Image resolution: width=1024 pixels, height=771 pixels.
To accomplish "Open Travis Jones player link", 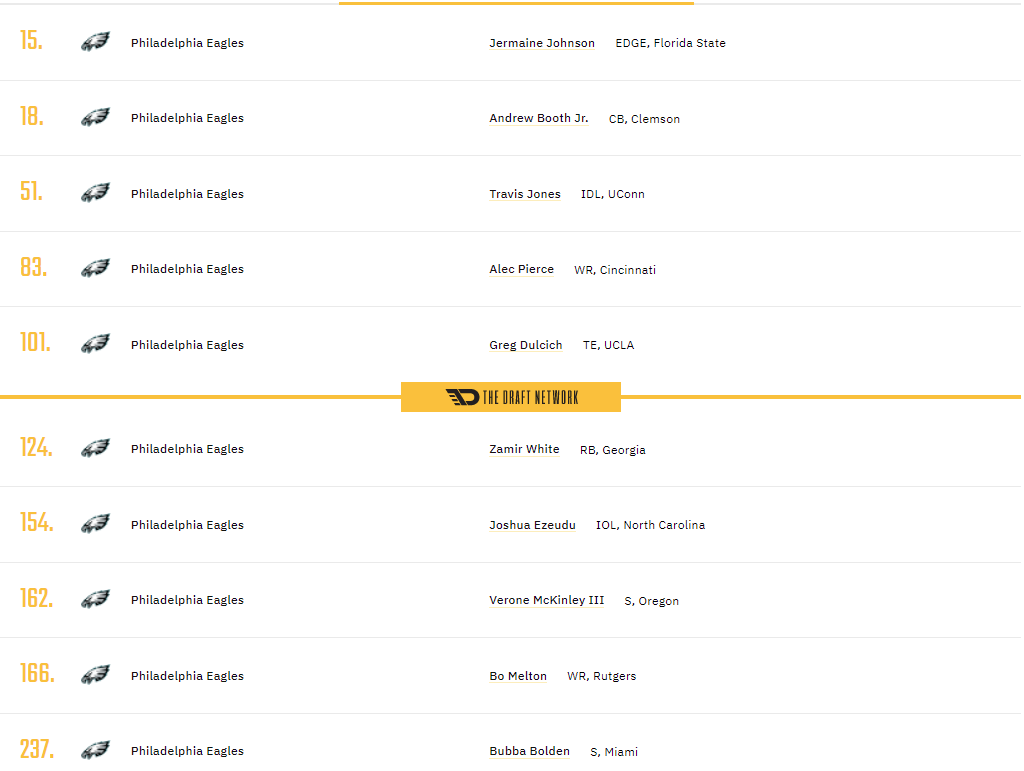I will click(525, 194).
